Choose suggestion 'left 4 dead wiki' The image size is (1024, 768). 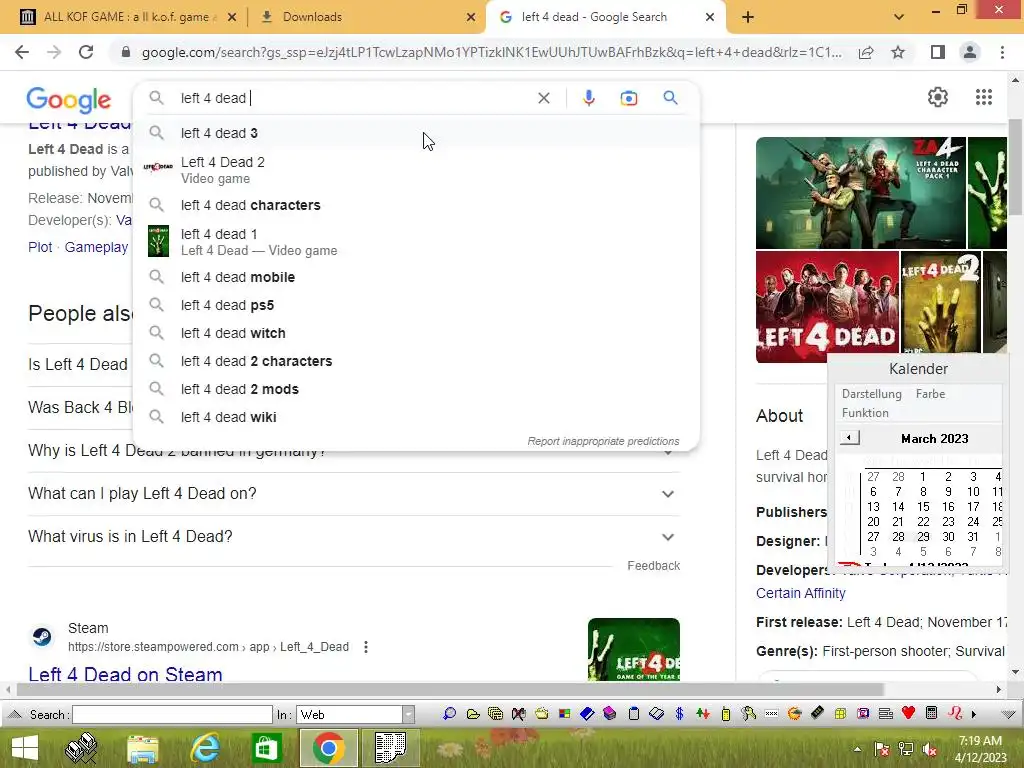coord(416,417)
